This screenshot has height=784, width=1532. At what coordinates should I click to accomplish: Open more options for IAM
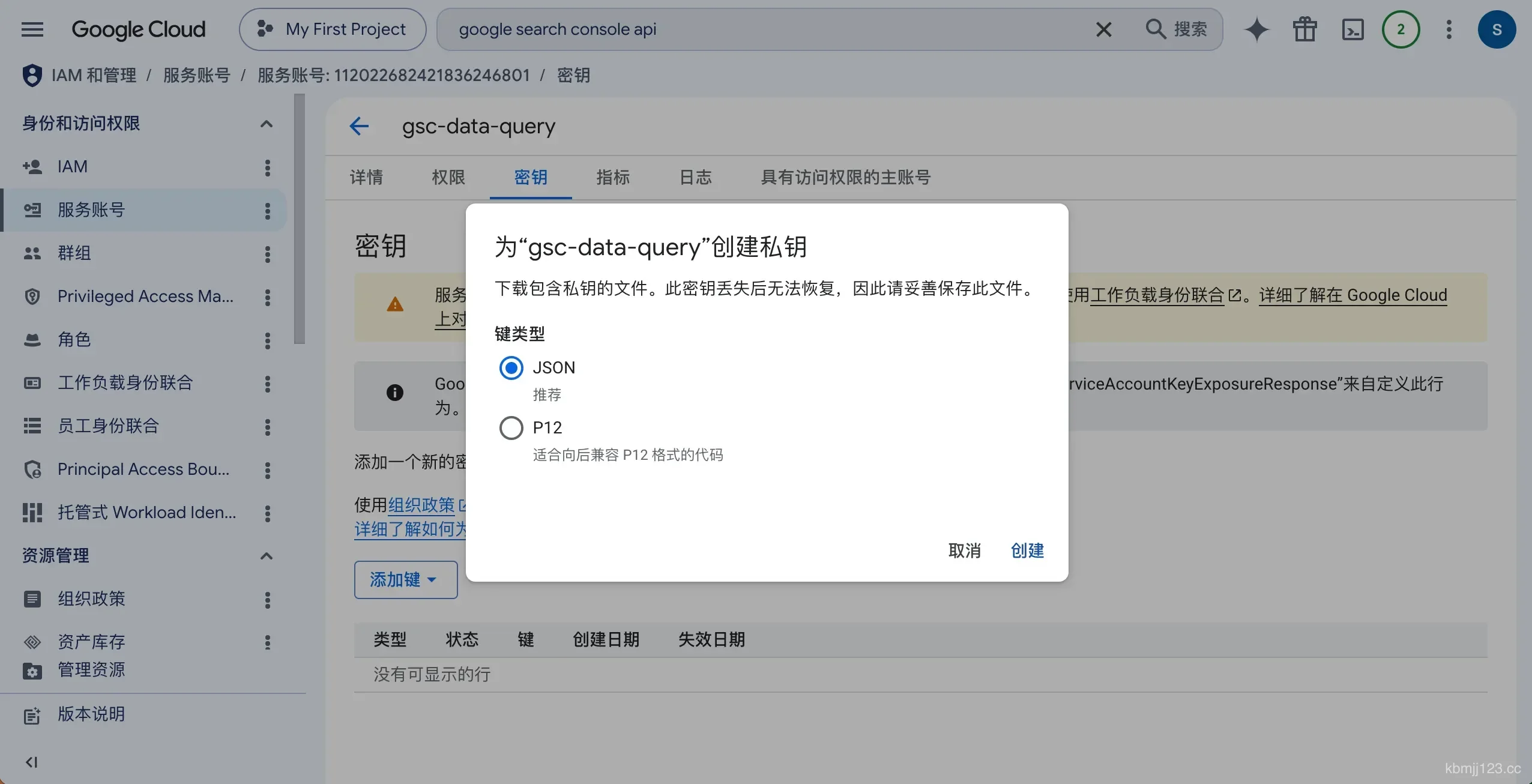(x=268, y=167)
